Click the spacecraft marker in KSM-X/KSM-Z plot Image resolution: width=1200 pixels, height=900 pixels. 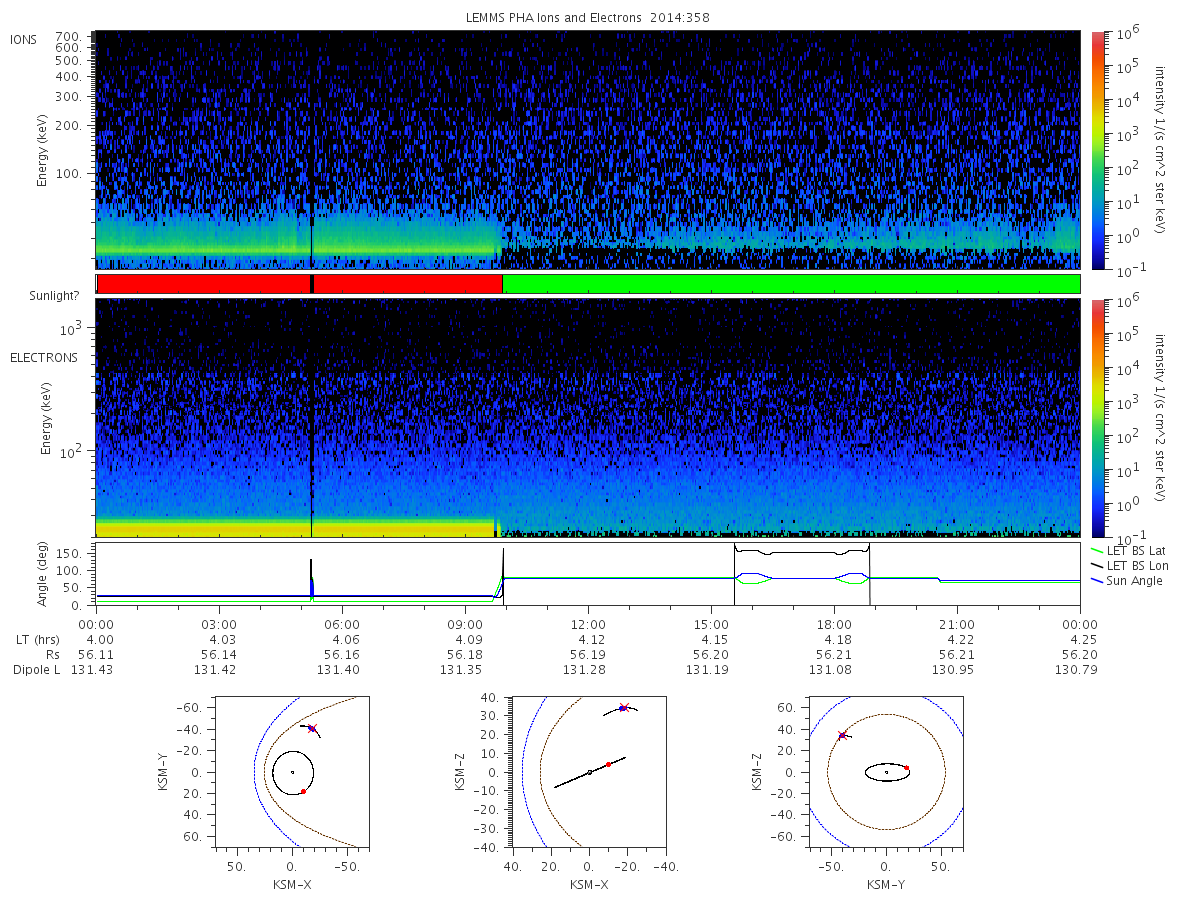coord(623,708)
